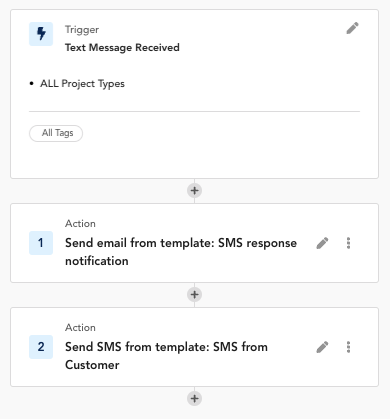This screenshot has height=419, width=390.
Task: Edit the Send email from template action
Action: tap(322, 243)
